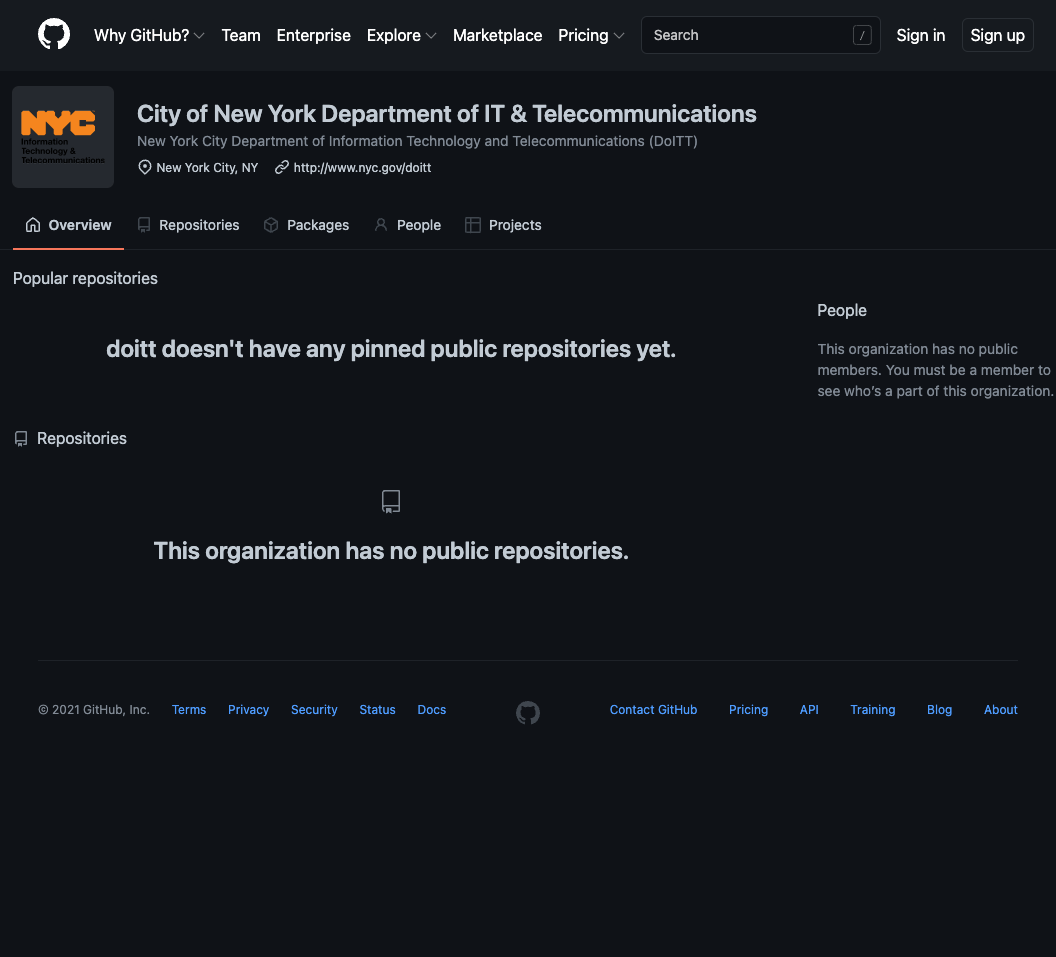Open the API link in footer
Viewport: 1056px width, 957px height.
pyautogui.click(x=809, y=710)
